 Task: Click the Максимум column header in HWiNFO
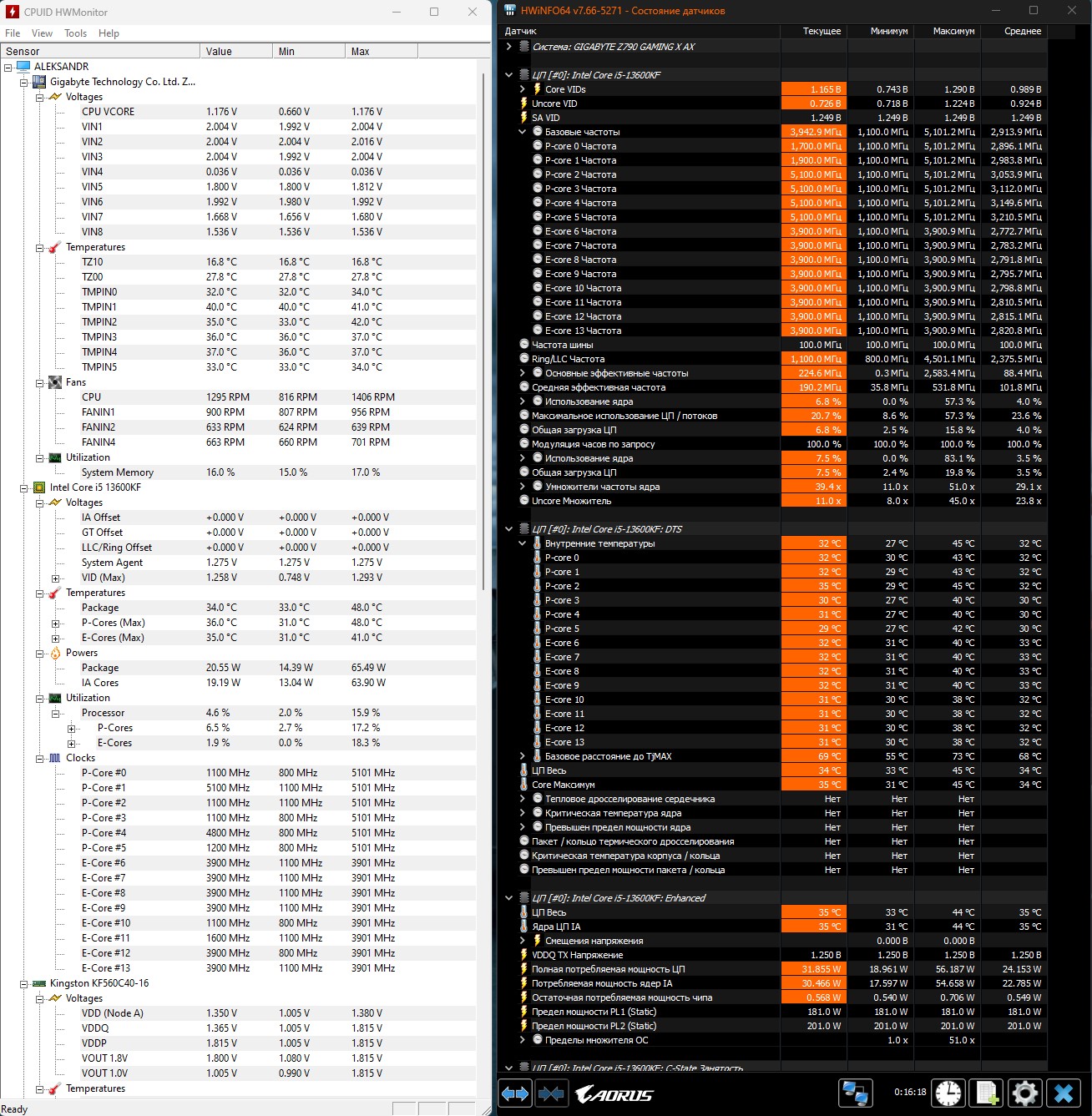(x=947, y=31)
